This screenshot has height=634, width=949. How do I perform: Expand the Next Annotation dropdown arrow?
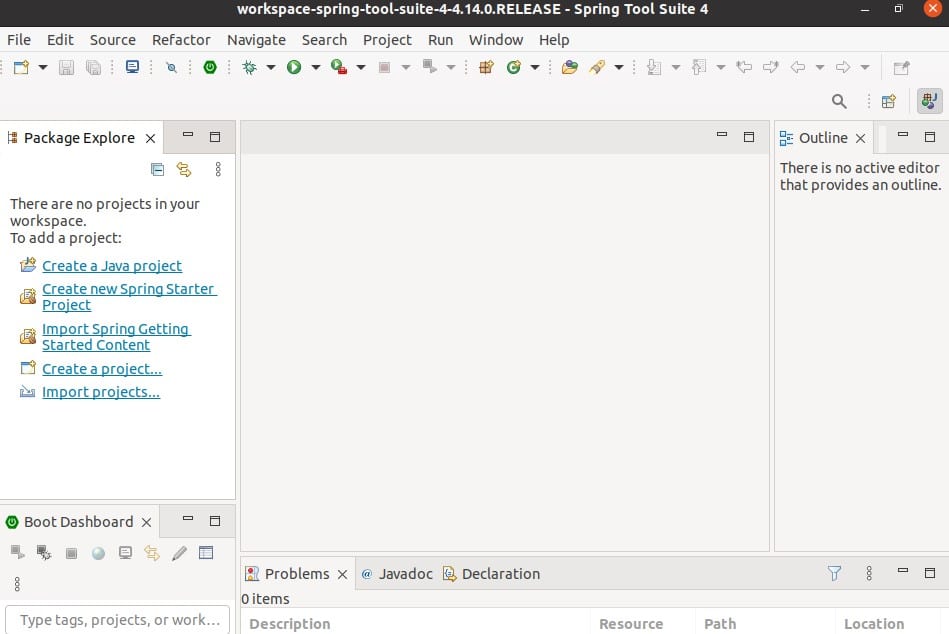click(675, 67)
